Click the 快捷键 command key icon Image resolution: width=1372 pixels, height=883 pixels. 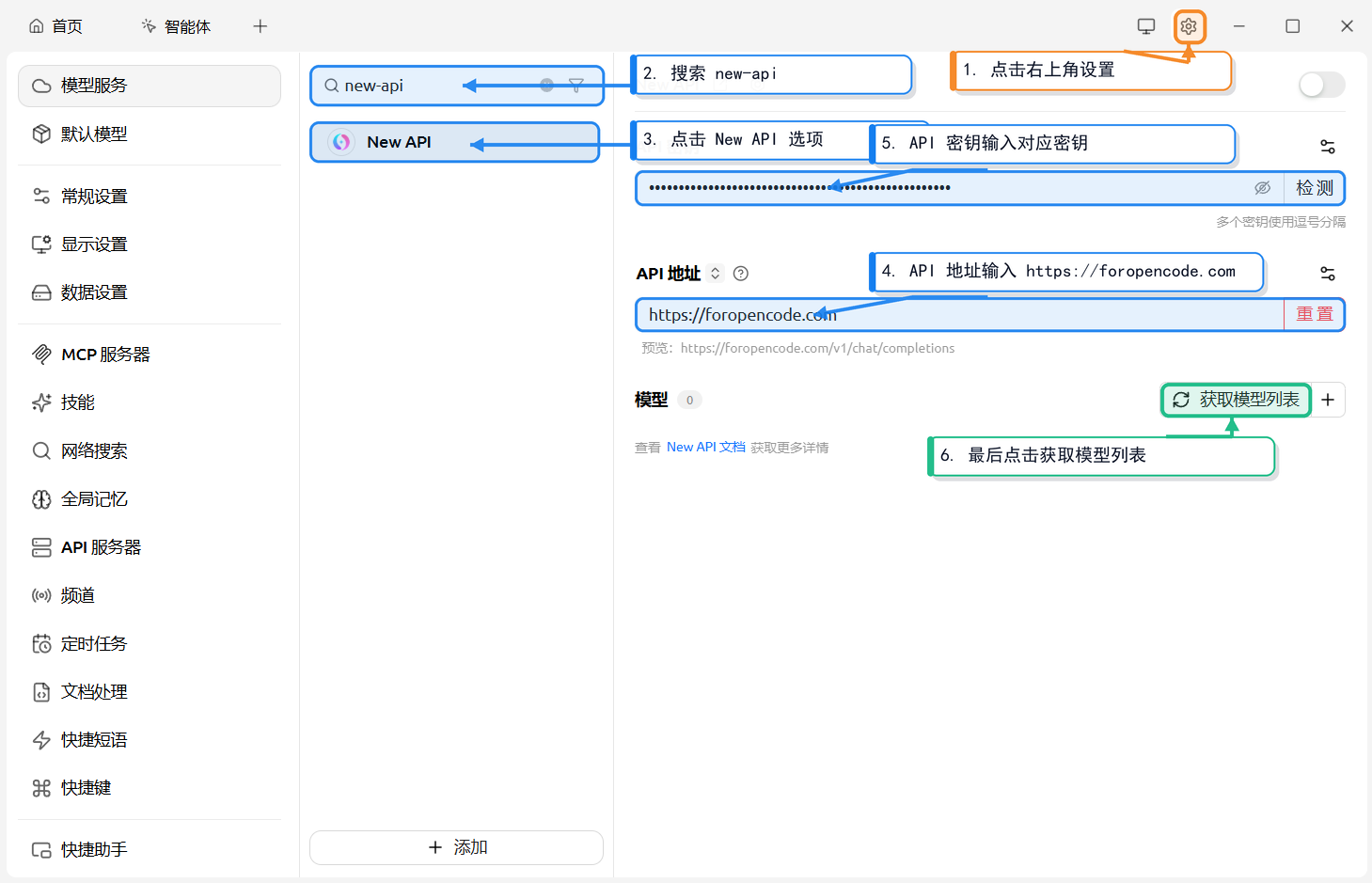(x=41, y=788)
